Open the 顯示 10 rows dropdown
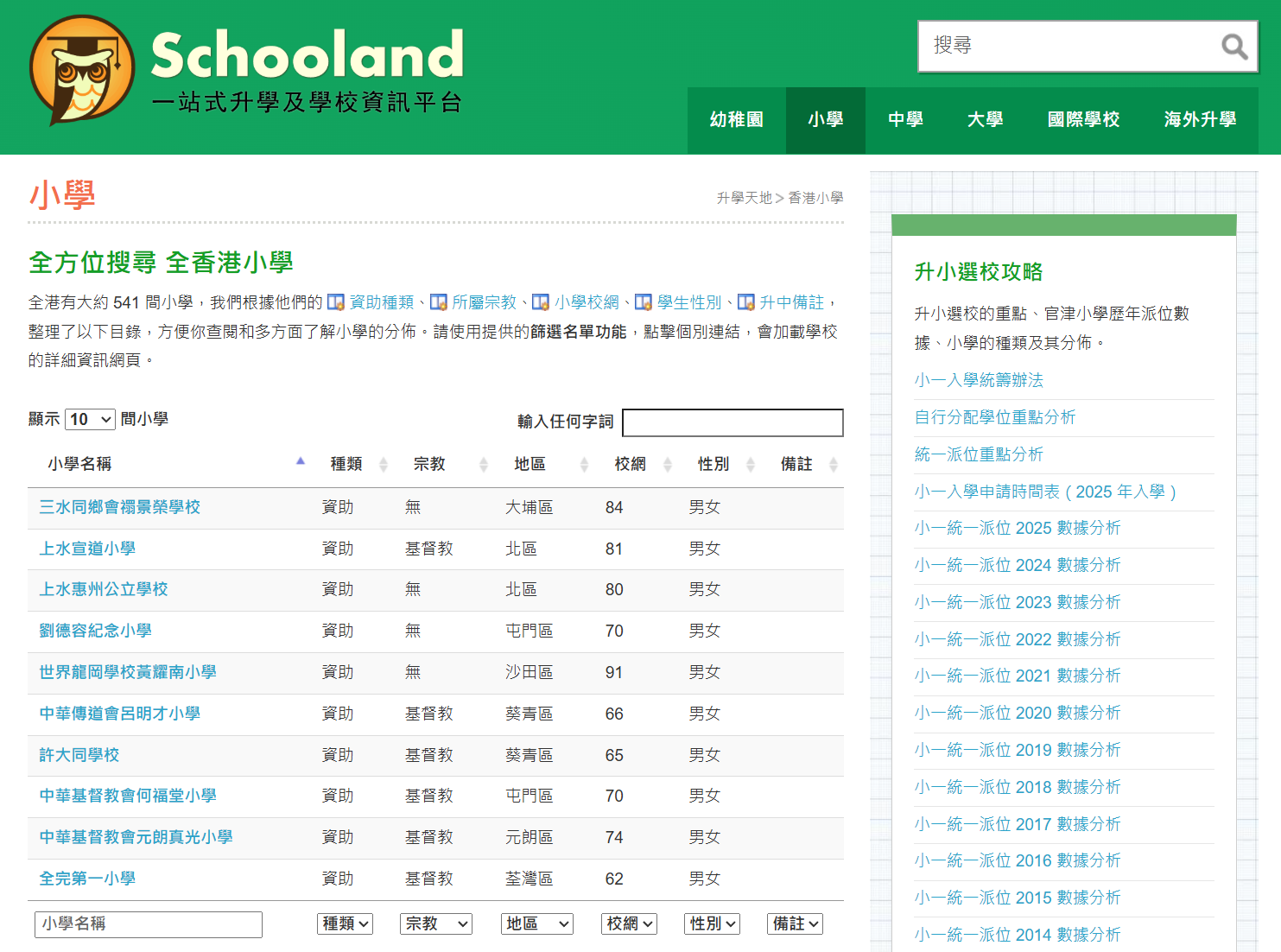This screenshot has height=952, width=1281. tap(90, 419)
